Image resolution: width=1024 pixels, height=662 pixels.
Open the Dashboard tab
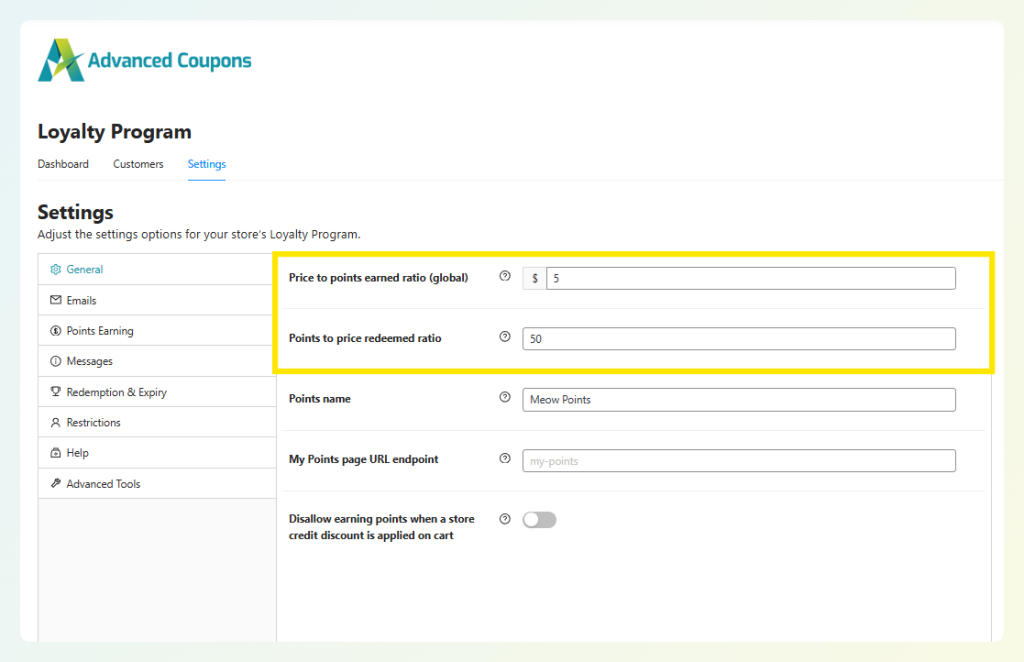click(63, 163)
